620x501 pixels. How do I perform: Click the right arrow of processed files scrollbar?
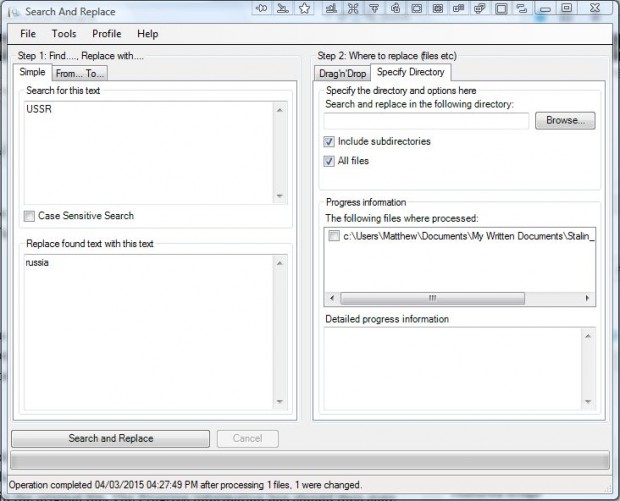point(587,298)
